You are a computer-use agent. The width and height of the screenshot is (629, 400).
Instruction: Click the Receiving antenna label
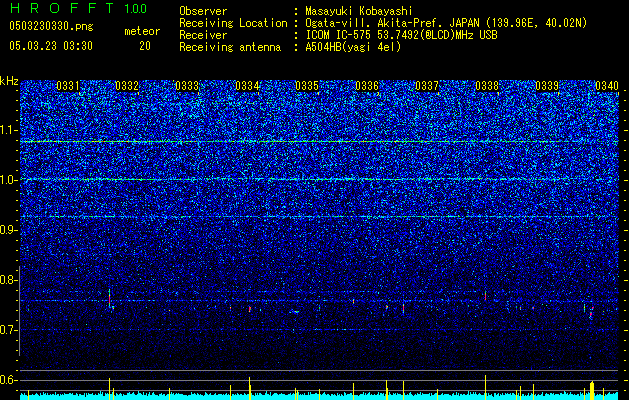[230, 47]
